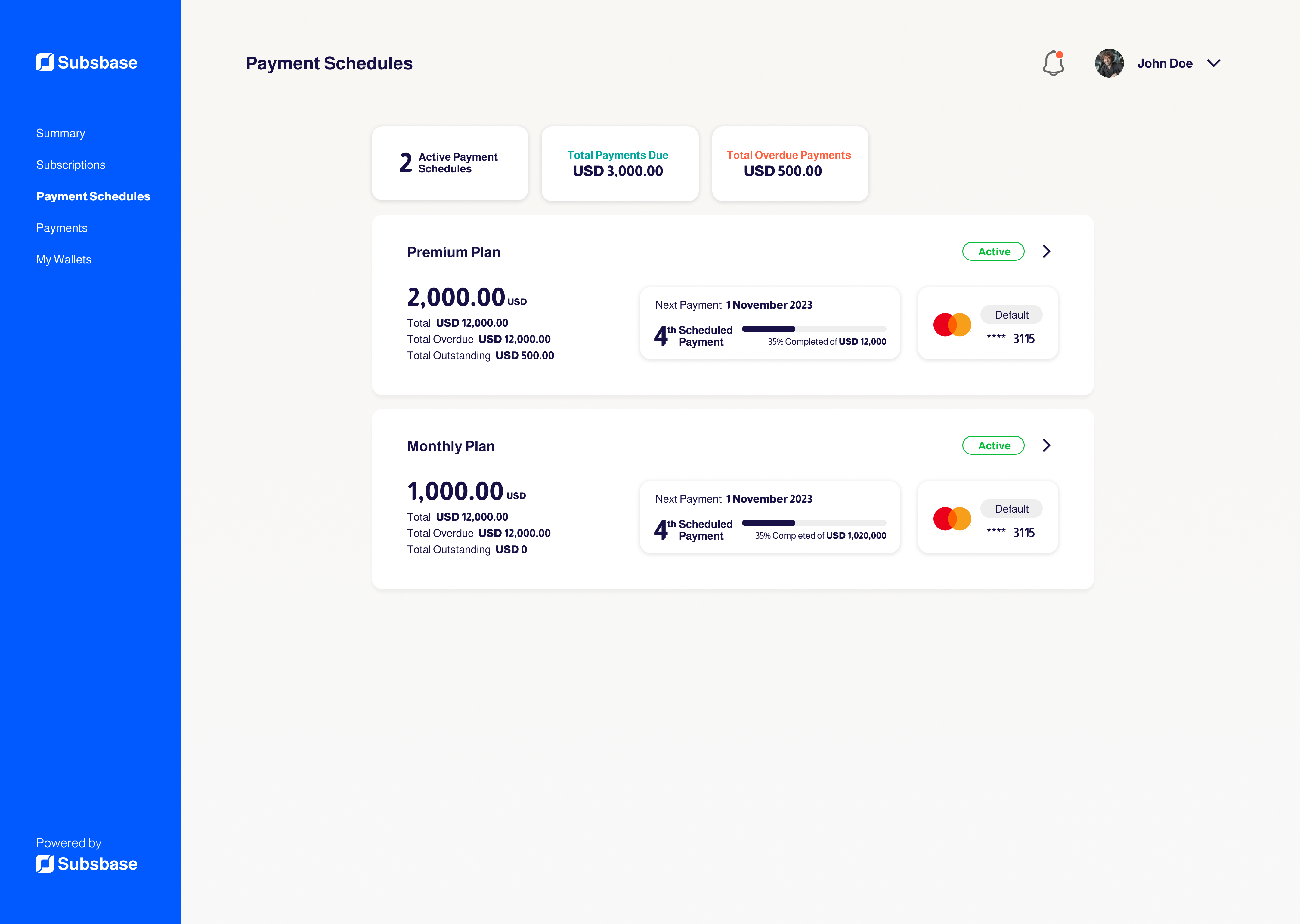Click the Premium Plan title
This screenshot has width=1300, height=924.
pos(453,252)
